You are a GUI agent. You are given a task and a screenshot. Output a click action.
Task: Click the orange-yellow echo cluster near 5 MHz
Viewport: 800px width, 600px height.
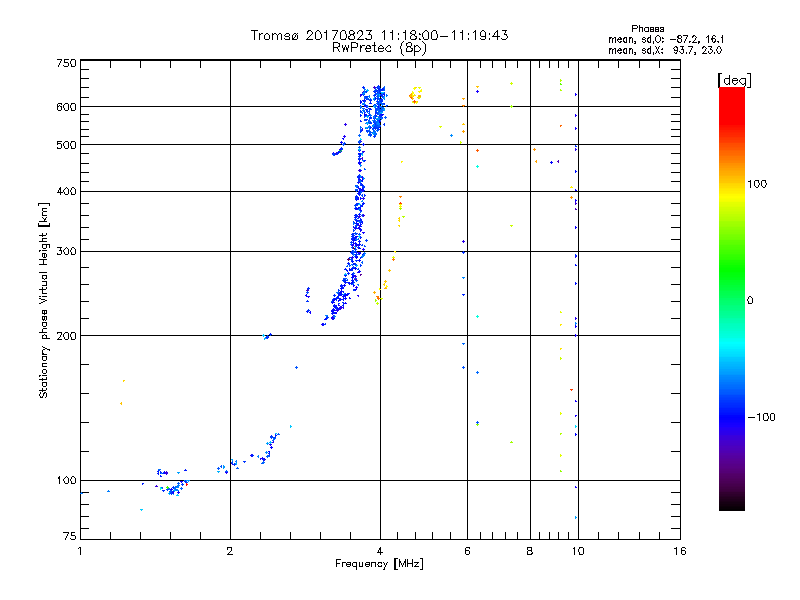coord(415,95)
